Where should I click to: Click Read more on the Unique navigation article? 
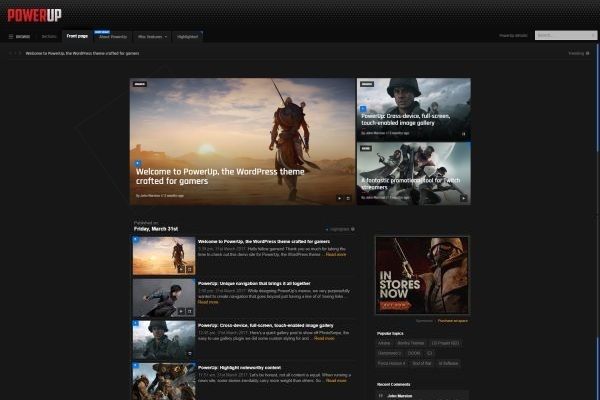pos(208,302)
